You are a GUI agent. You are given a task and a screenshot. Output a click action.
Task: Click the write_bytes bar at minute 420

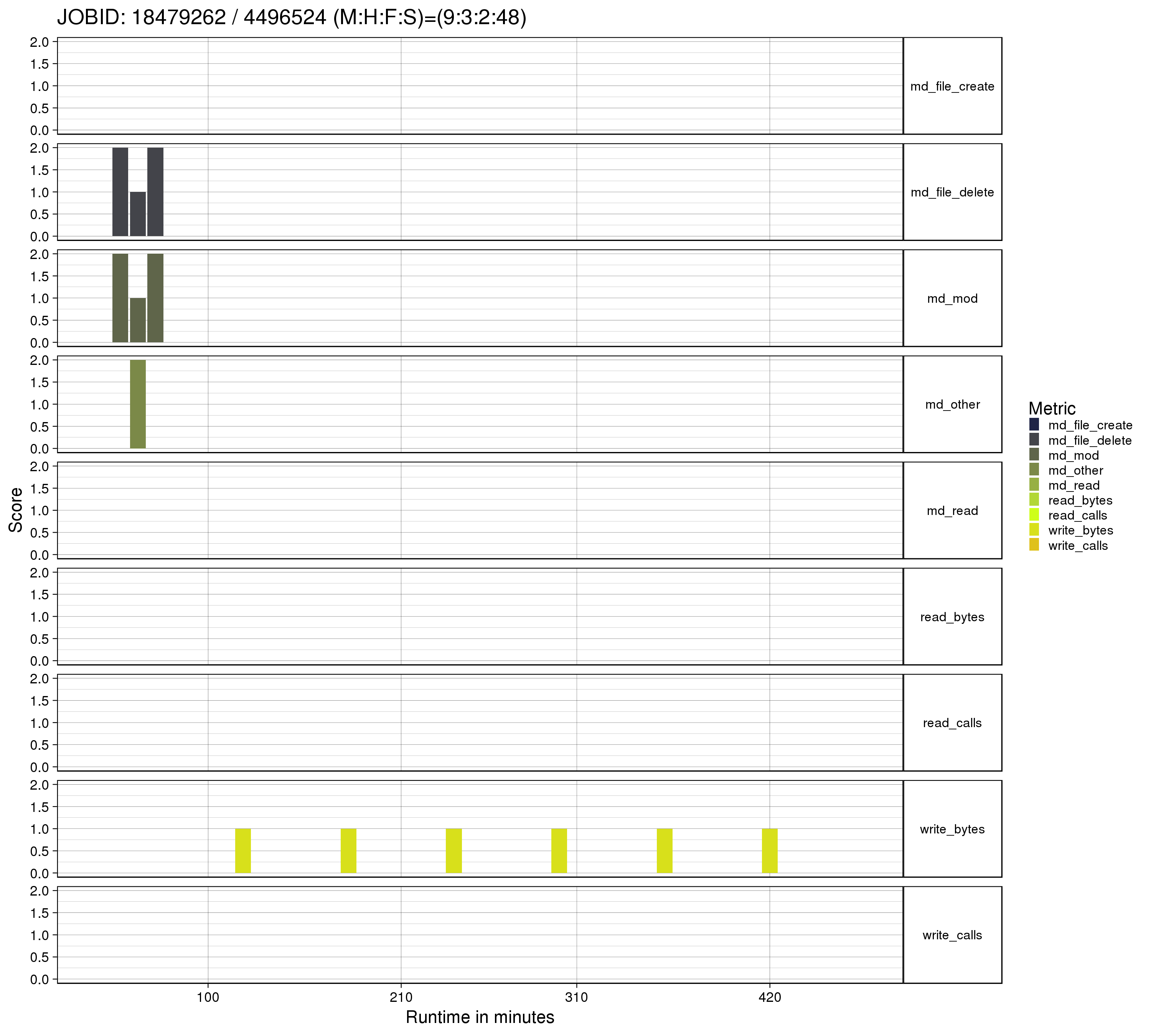pos(770,850)
